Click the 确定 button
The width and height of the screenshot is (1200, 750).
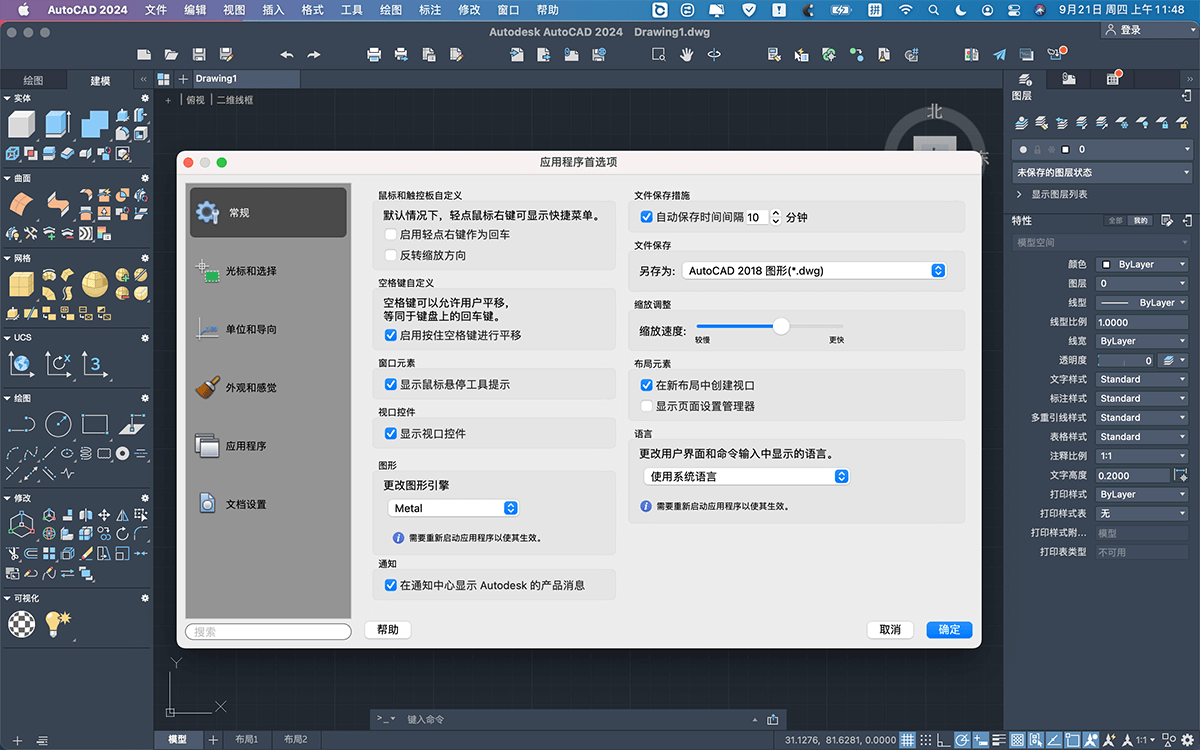(x=949, y=630)
